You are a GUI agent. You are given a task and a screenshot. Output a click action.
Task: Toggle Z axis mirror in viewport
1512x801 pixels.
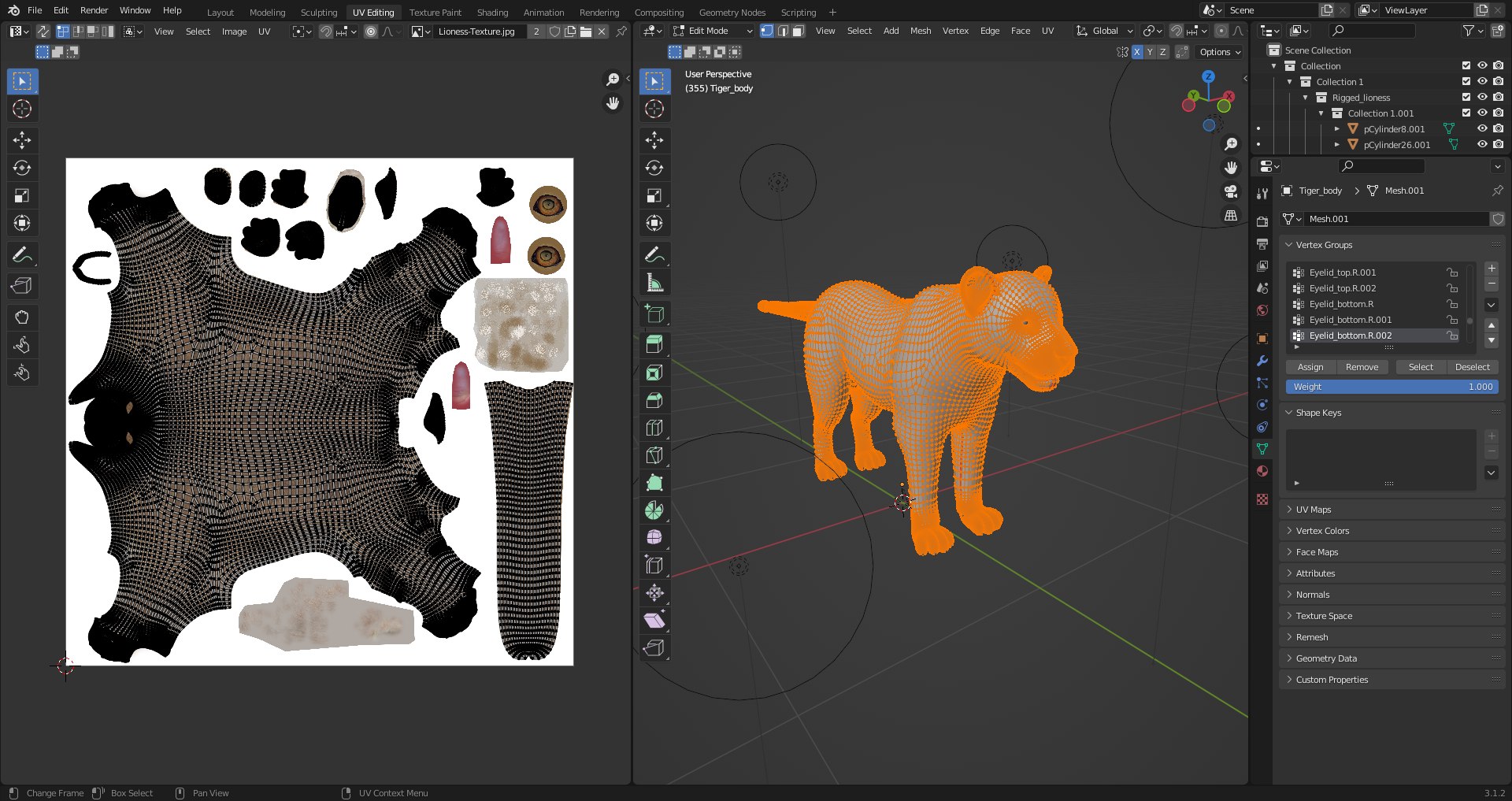click(x=1162, y=52)
